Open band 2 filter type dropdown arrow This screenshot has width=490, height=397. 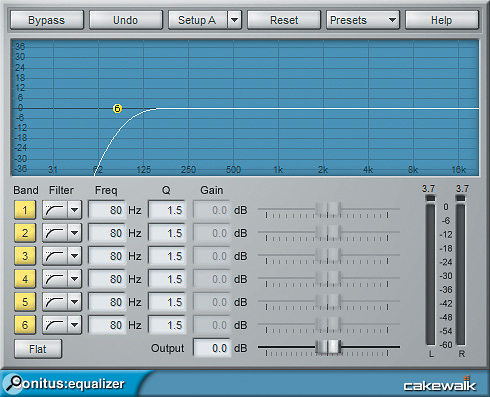[75, 233]
